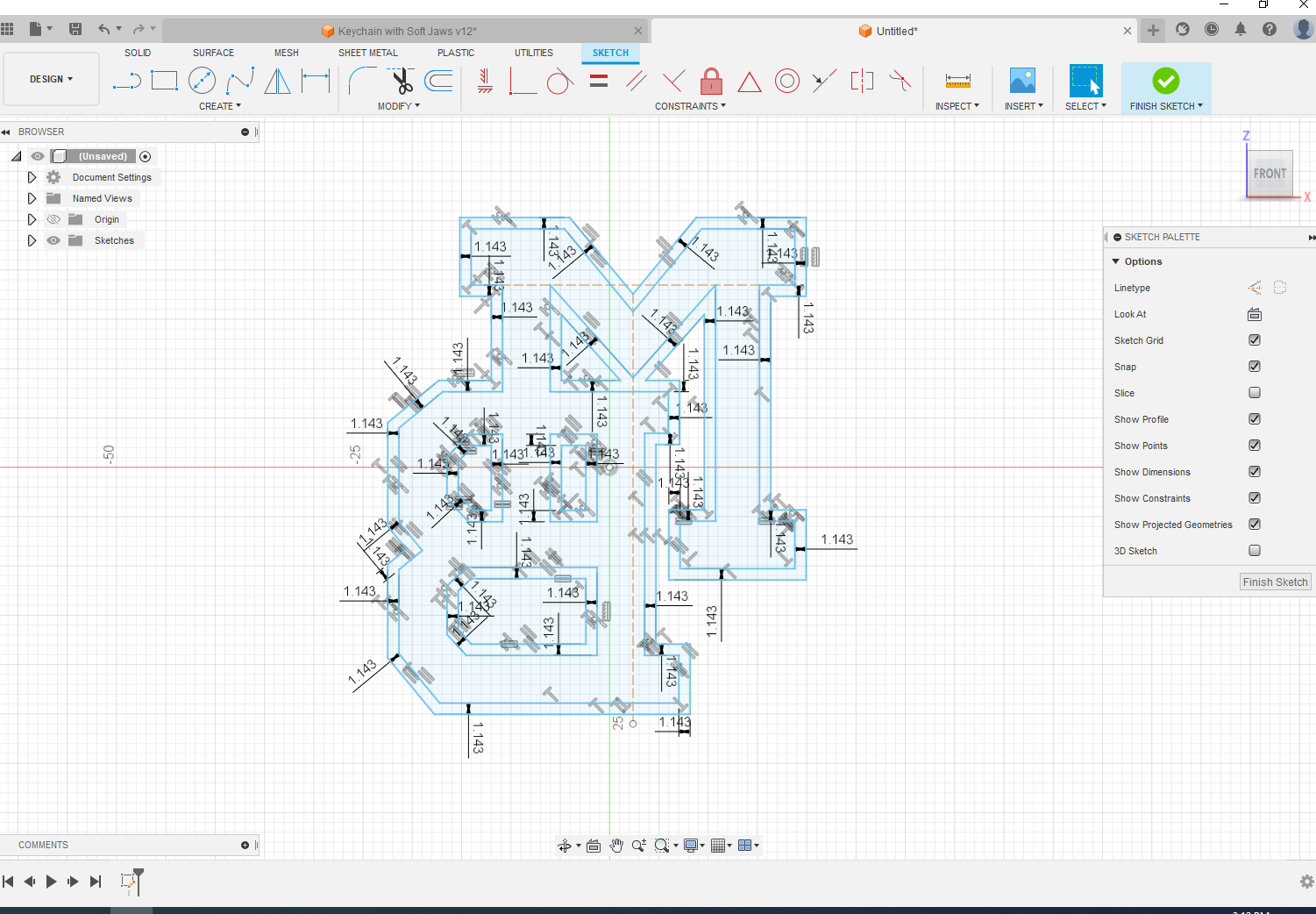Image resolution: width=1316 pixels, height=914 pixels.
Task: Activate the Offset tool in Modify group
Action: pyautogui.click(x=437, y=81)
